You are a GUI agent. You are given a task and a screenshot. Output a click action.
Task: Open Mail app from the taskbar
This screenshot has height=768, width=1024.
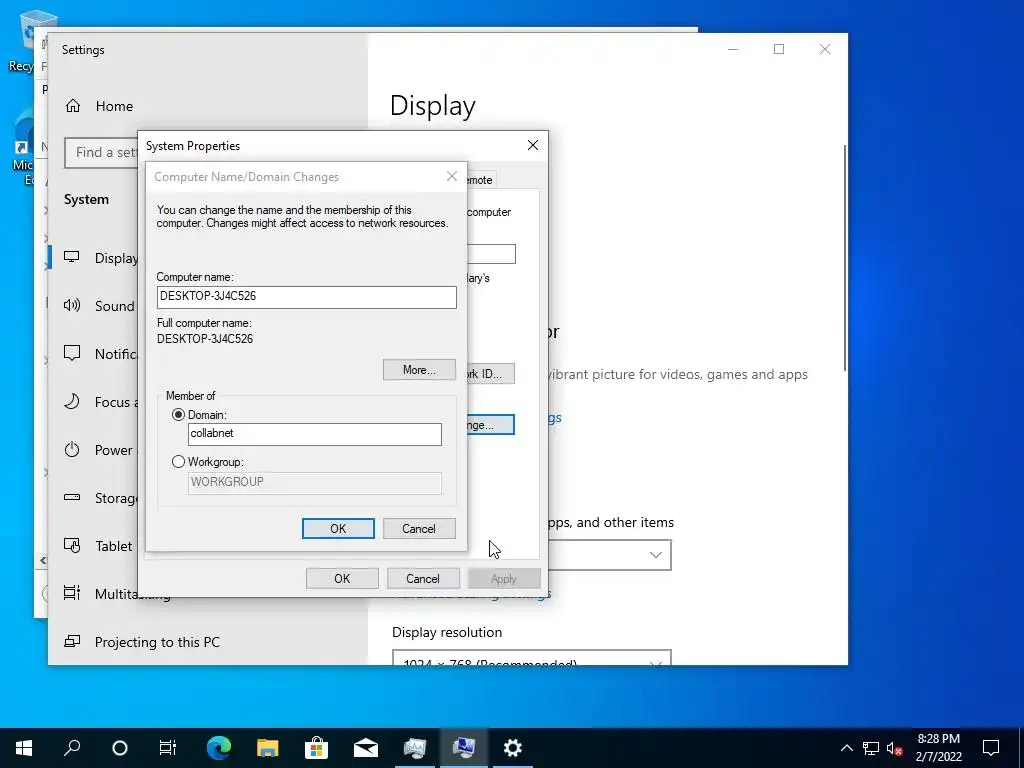[x=366, y=748]
